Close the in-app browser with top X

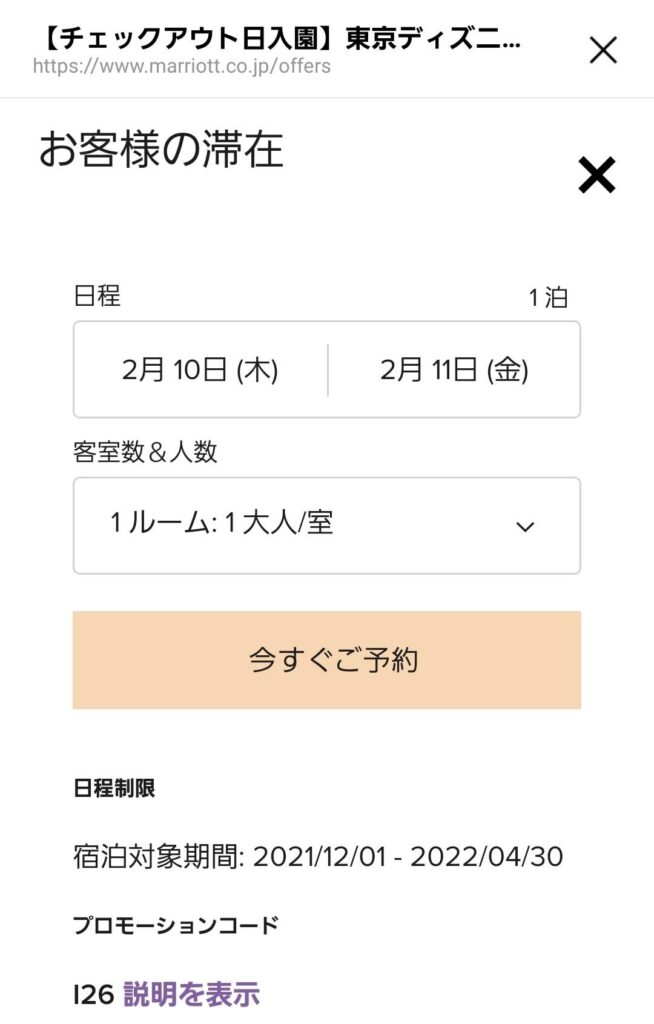[602, 50]
